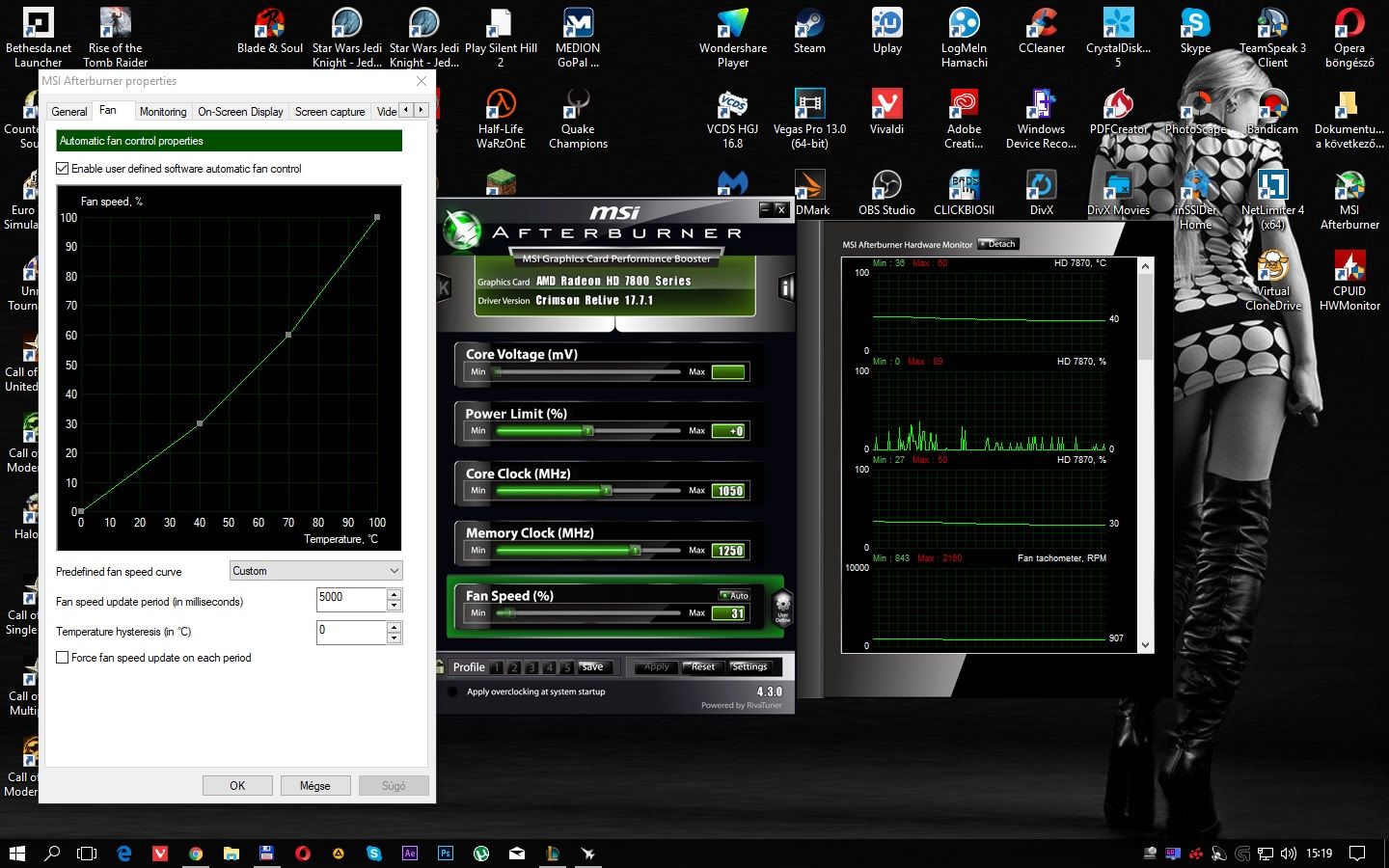This screenshot has height=868, width=1389.
Task: Decrease fan speed update period spinner
Action: click(395, 606)
